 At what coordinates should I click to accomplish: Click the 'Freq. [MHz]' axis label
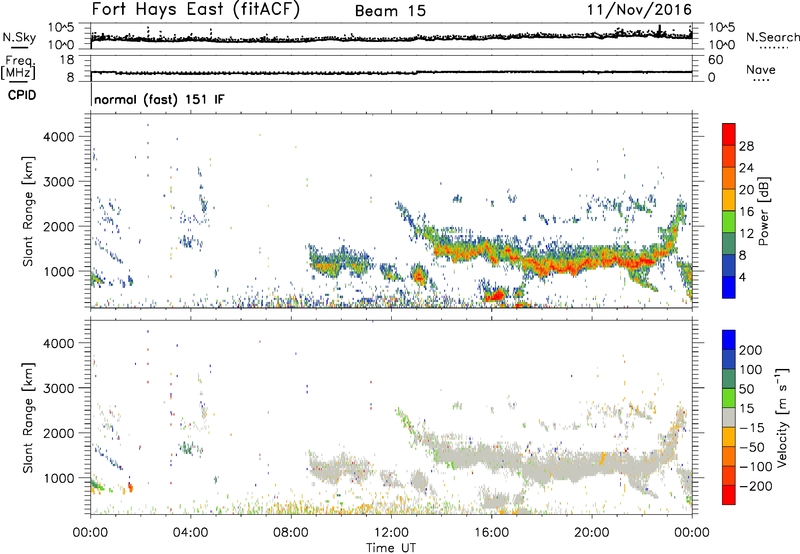pos(19,67)
